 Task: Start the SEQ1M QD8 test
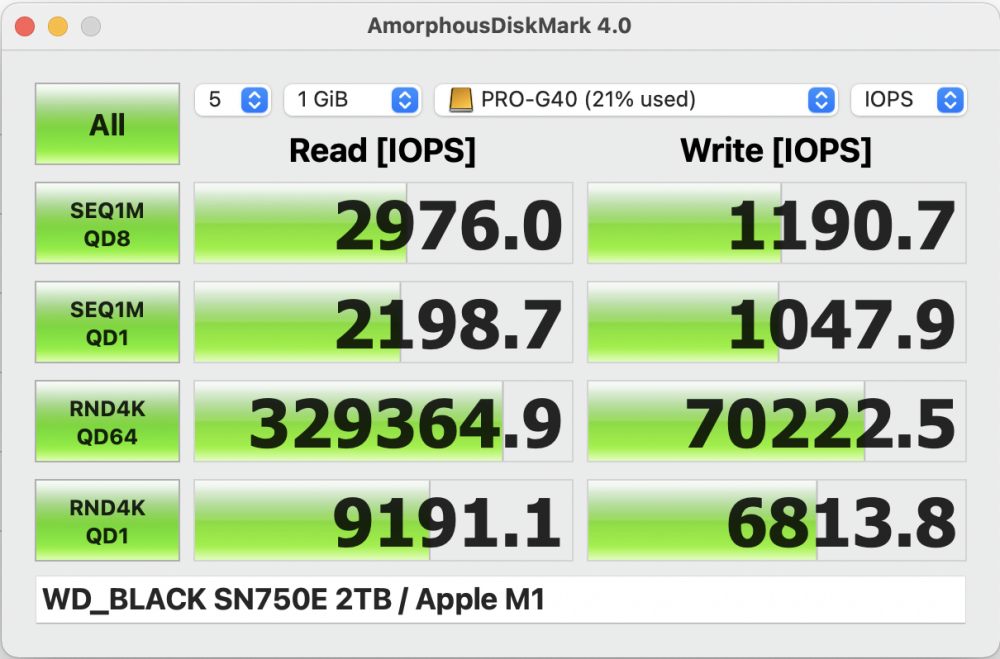click(107, 223)
